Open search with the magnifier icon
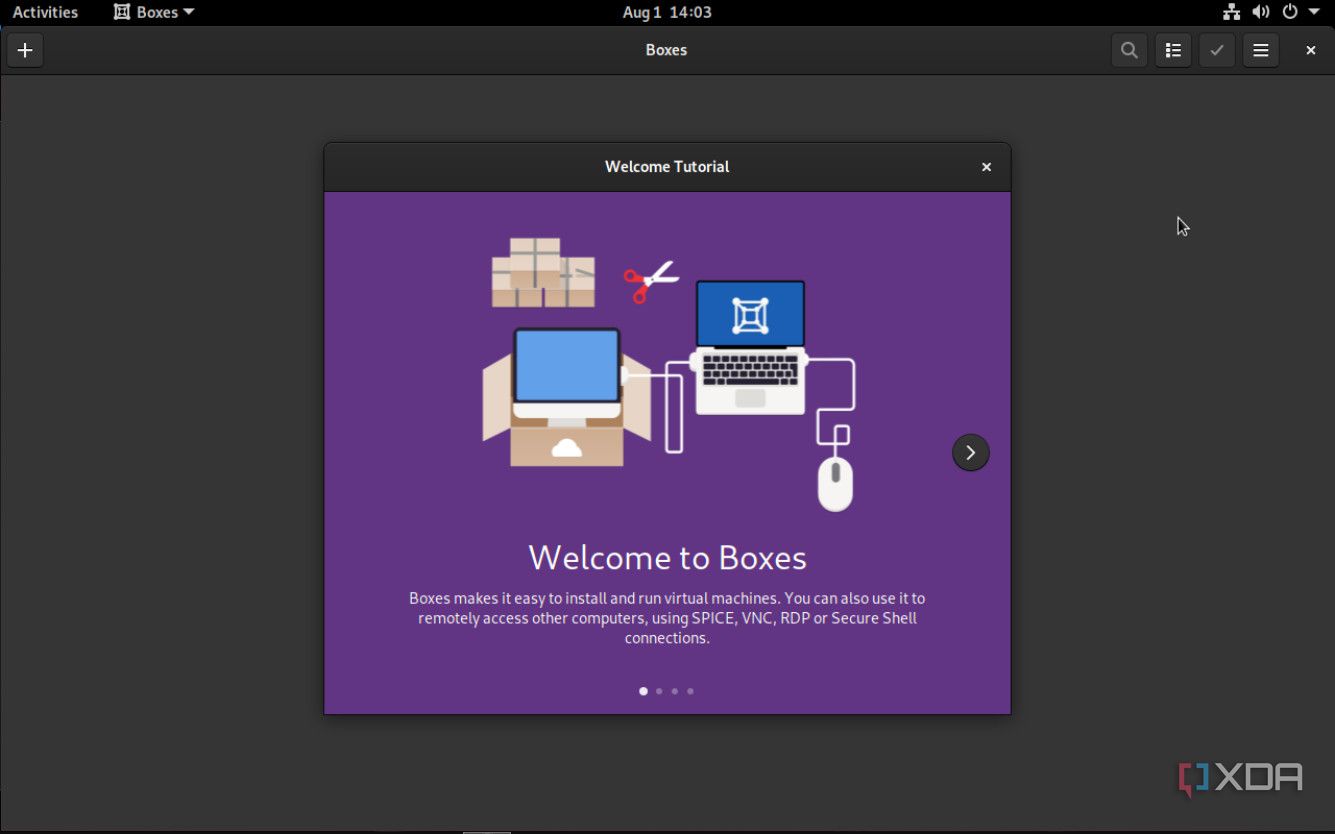Screen dimensions: 1335x834 point(1129,50)
